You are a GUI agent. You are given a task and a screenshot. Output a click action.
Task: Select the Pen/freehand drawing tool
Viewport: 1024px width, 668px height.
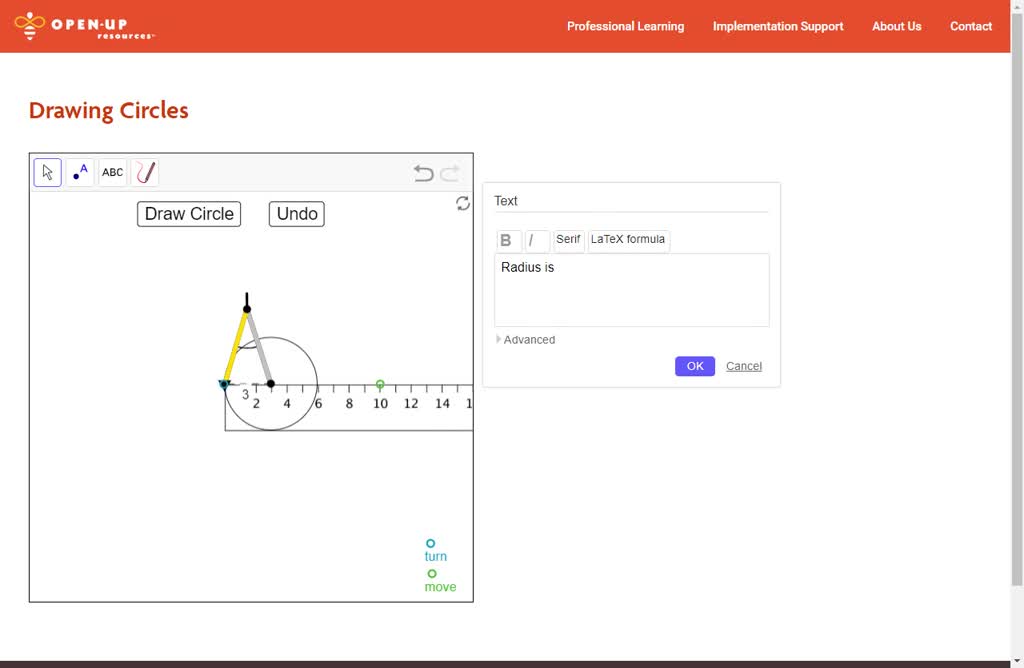[x=144, y=172]
